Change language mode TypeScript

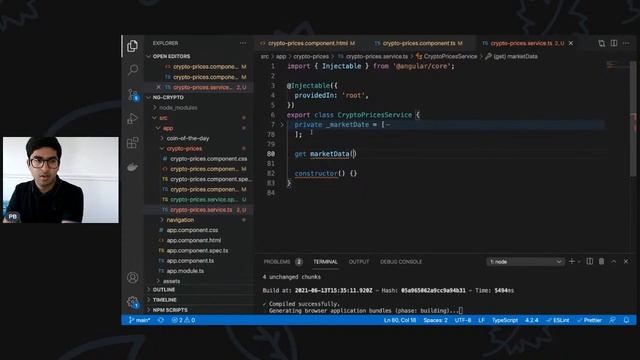click(x=504, y=320)
